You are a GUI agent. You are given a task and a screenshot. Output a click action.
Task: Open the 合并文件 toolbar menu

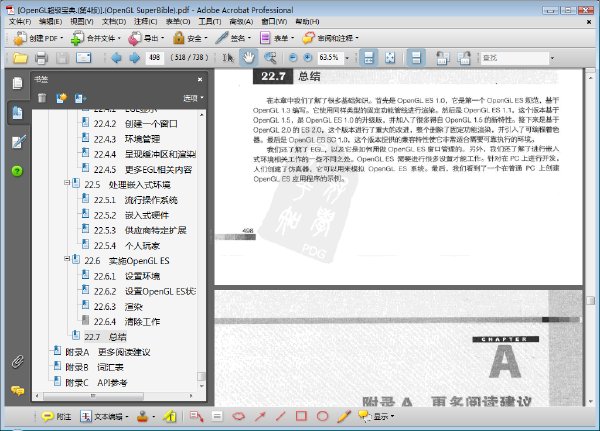[x=96, y=38]
